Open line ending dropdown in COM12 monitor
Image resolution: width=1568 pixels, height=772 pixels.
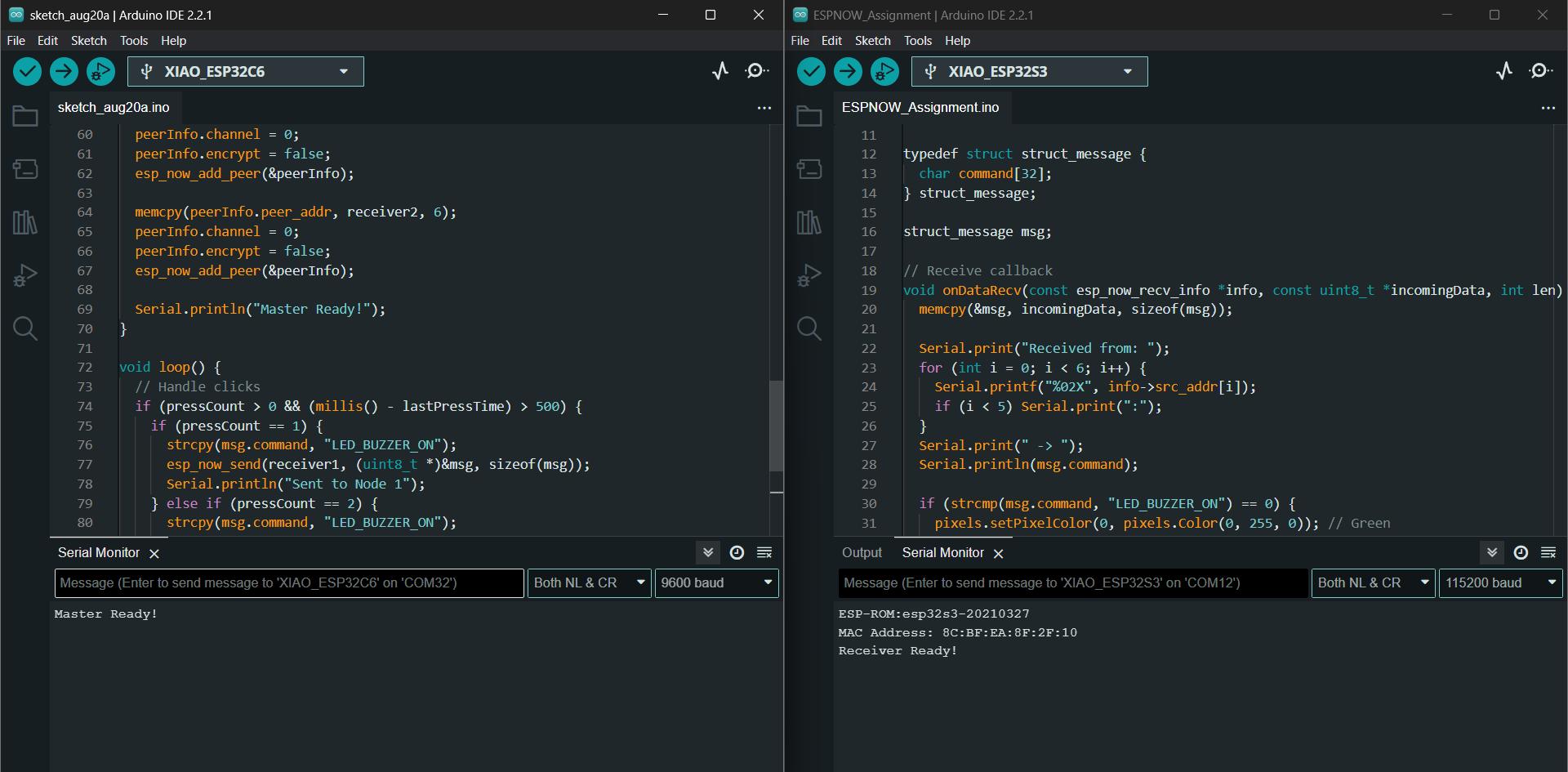pos(1374,583)
